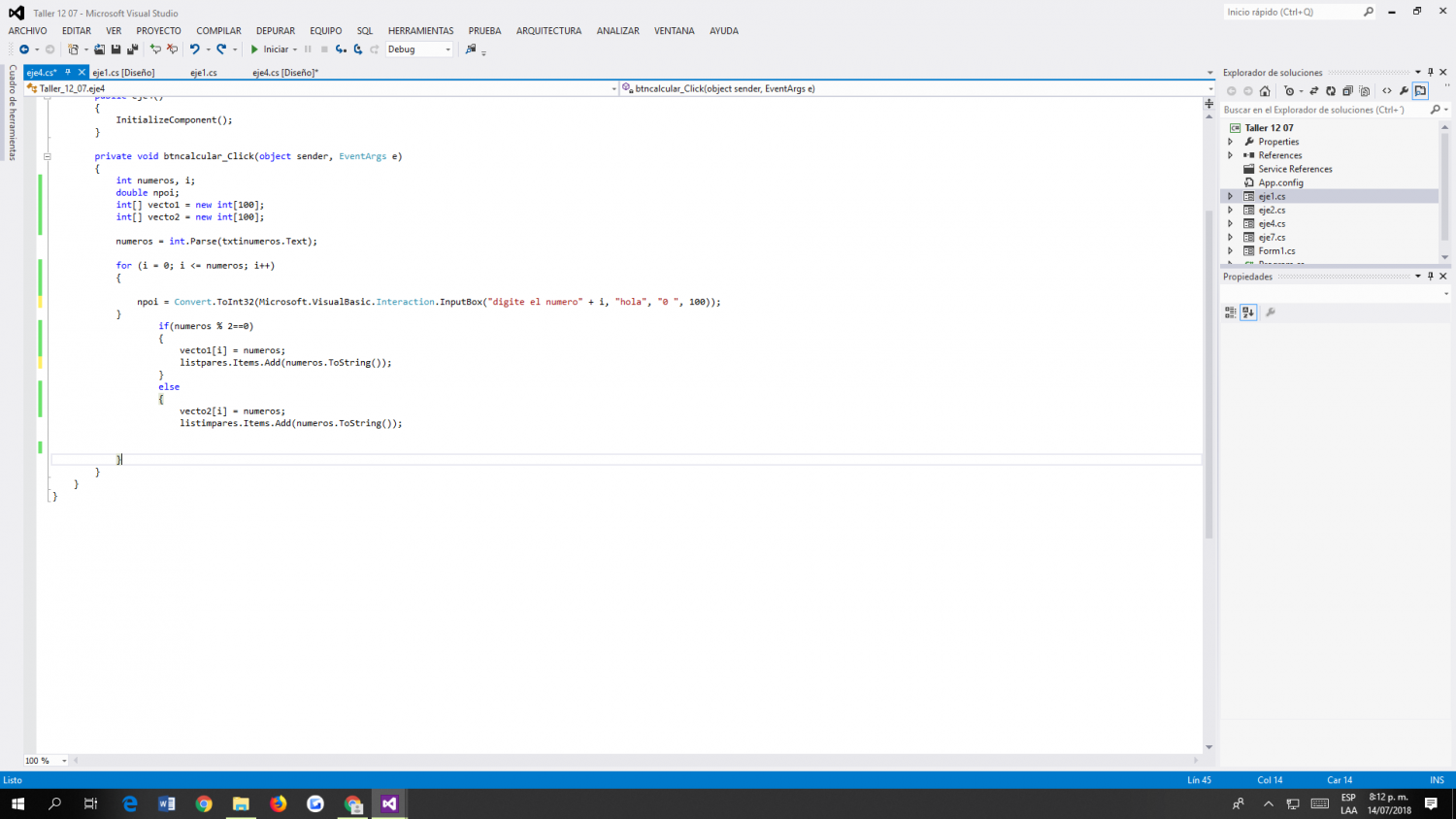Select the Taller 12 07 project node
Viewport: 1456px width, 819px height.
(x=1269, y=128)
